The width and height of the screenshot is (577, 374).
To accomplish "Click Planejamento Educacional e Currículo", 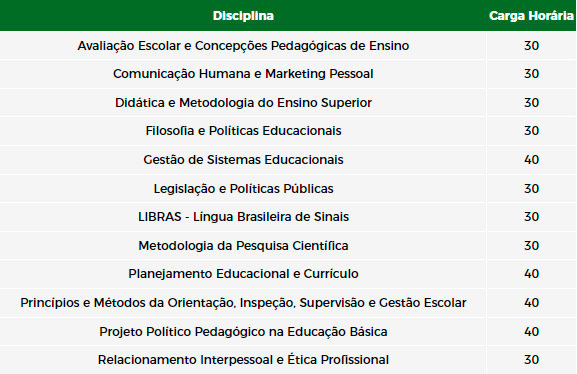I will click(x=243, y=274).
